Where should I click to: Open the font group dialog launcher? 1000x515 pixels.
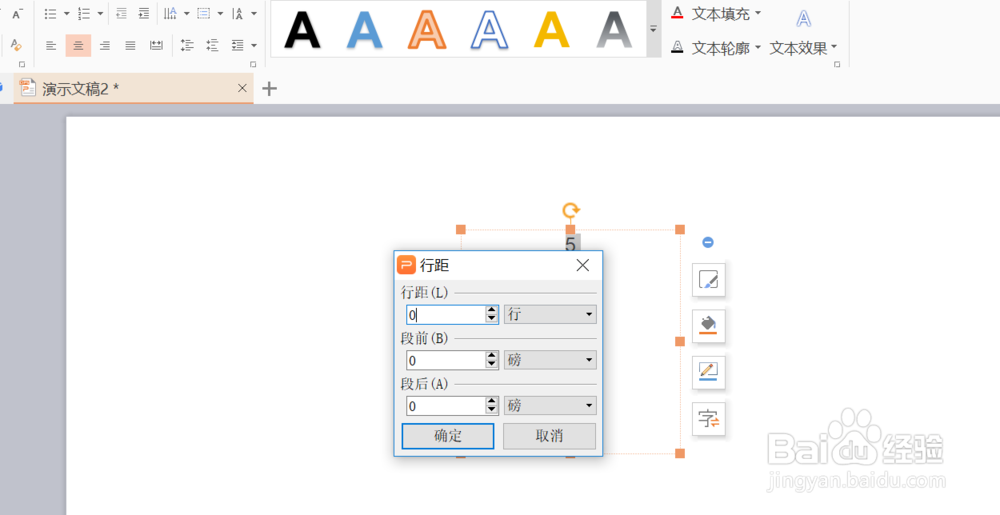tap(22, 64)
